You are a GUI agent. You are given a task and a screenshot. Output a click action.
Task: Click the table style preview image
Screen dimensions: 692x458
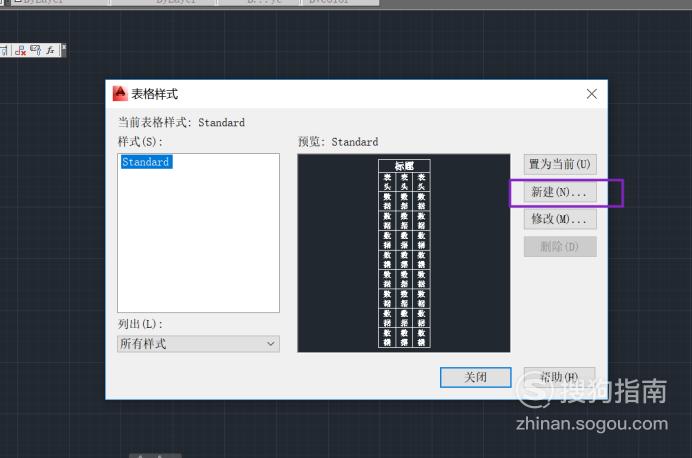[x=404, y=253]
